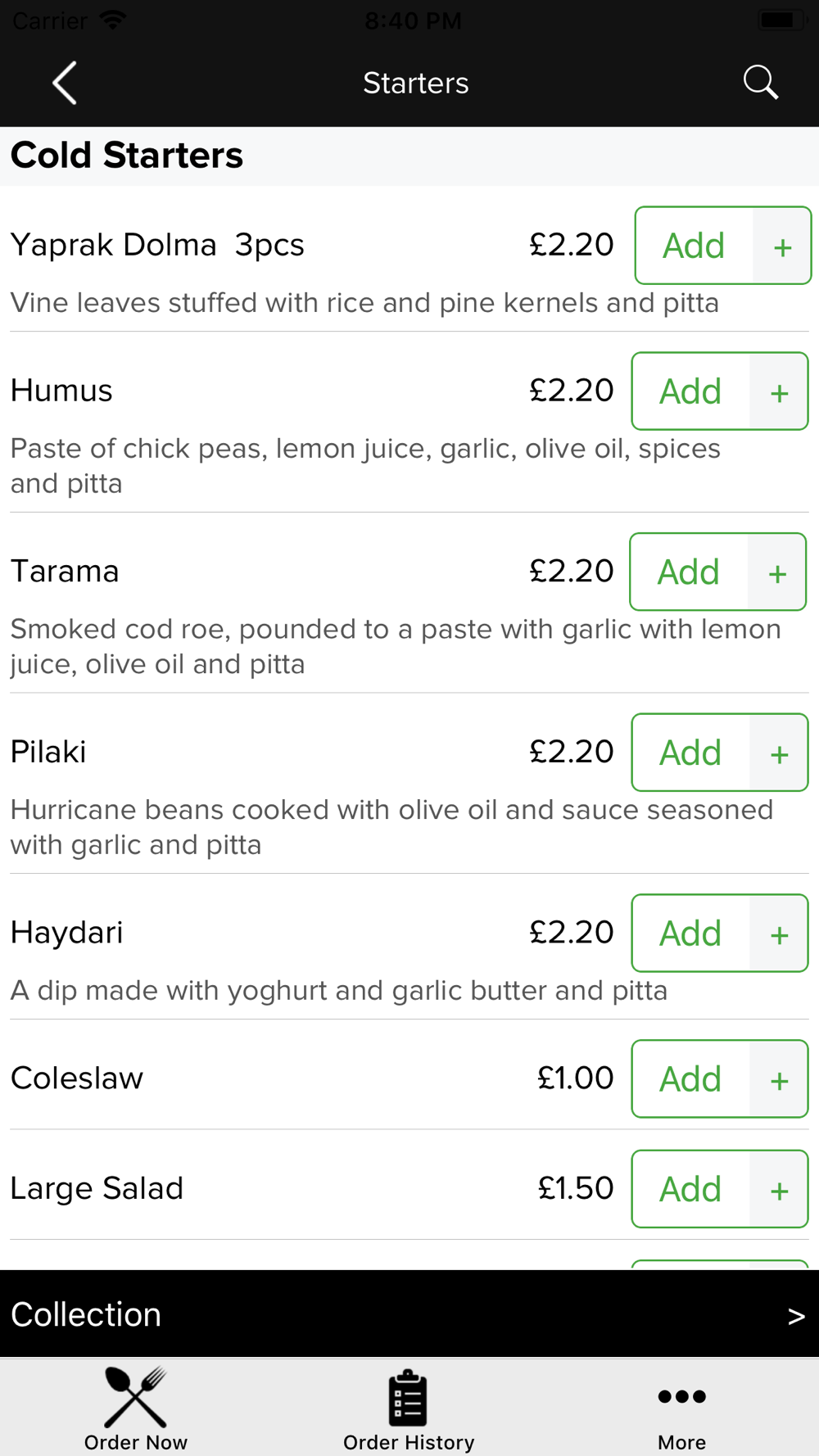Screen dimensions: 819x1456
Task: Add Pilaki to the order
Action: pos(690,753)
